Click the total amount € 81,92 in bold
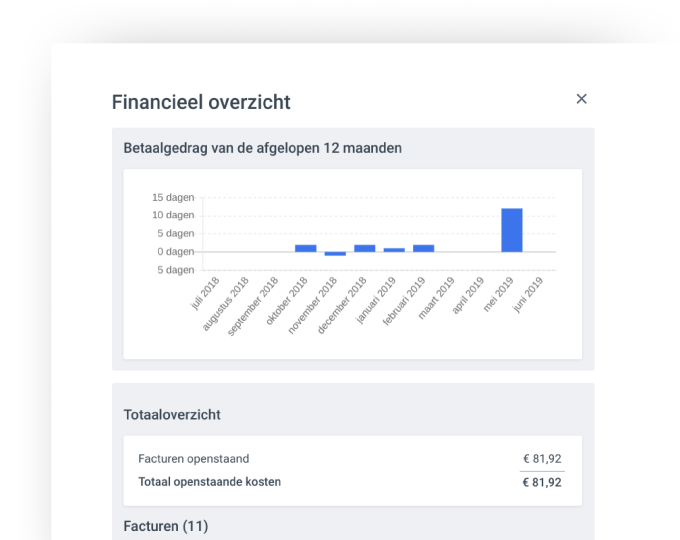 [x=542, y=482]
